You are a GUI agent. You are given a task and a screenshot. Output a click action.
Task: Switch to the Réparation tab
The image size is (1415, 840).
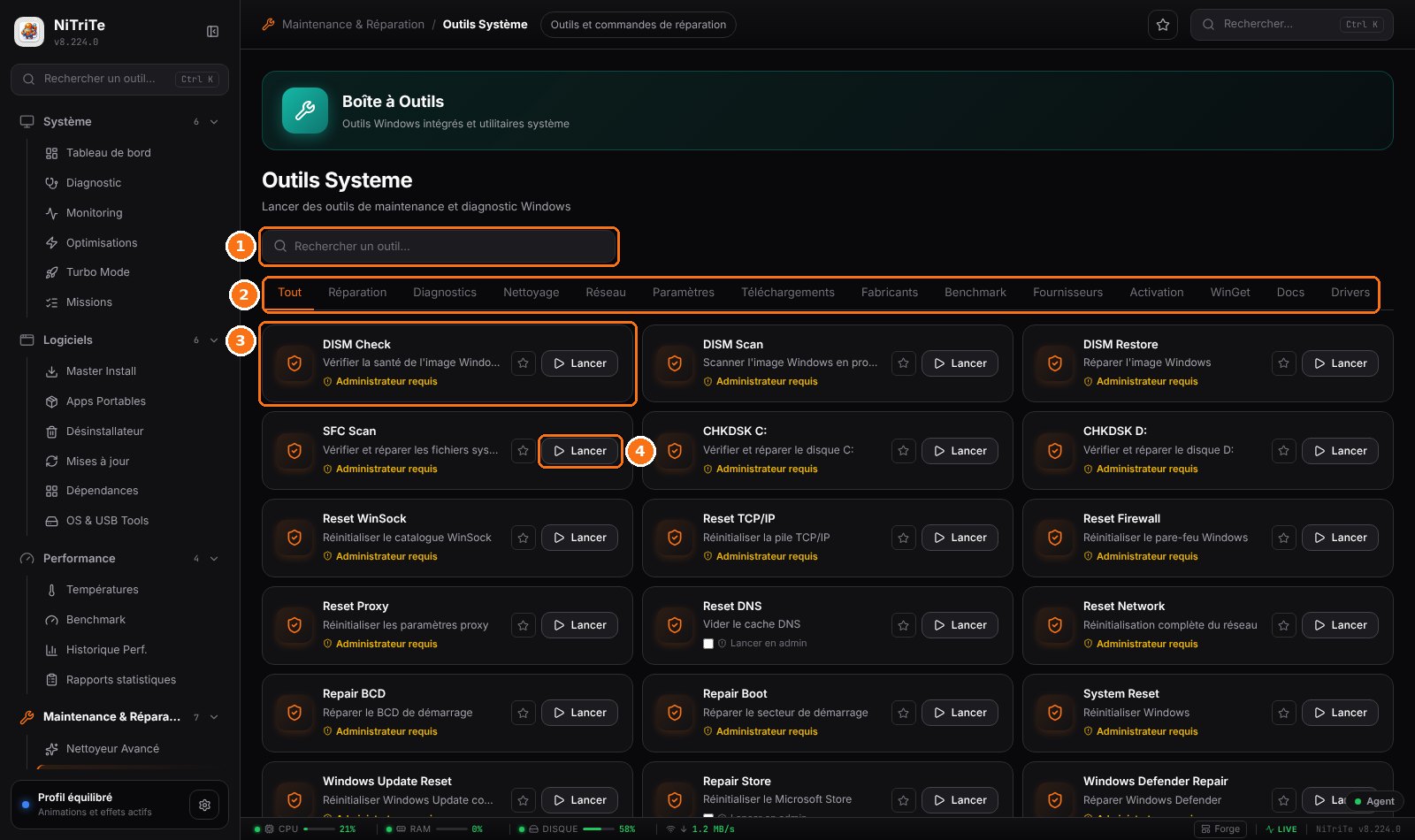pyautogui.click(x=357, y=293)
